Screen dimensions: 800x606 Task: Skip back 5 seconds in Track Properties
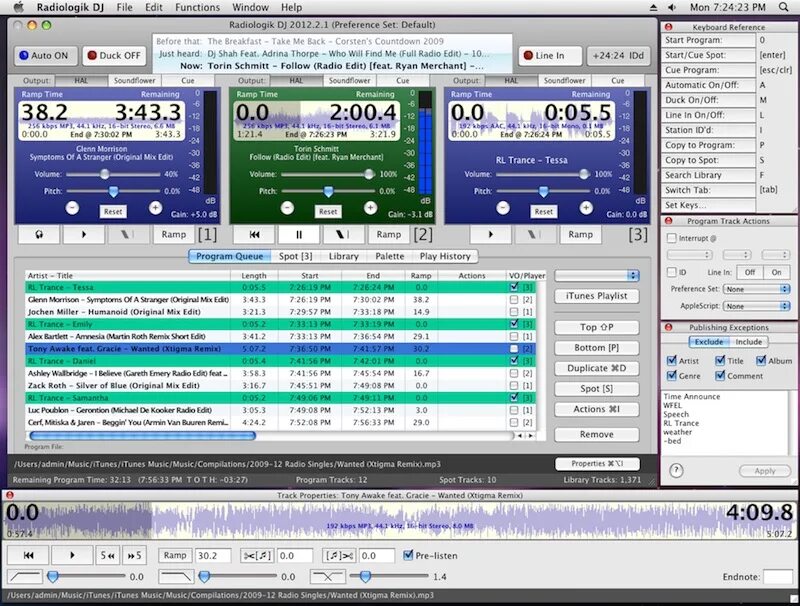coord(108,556)
